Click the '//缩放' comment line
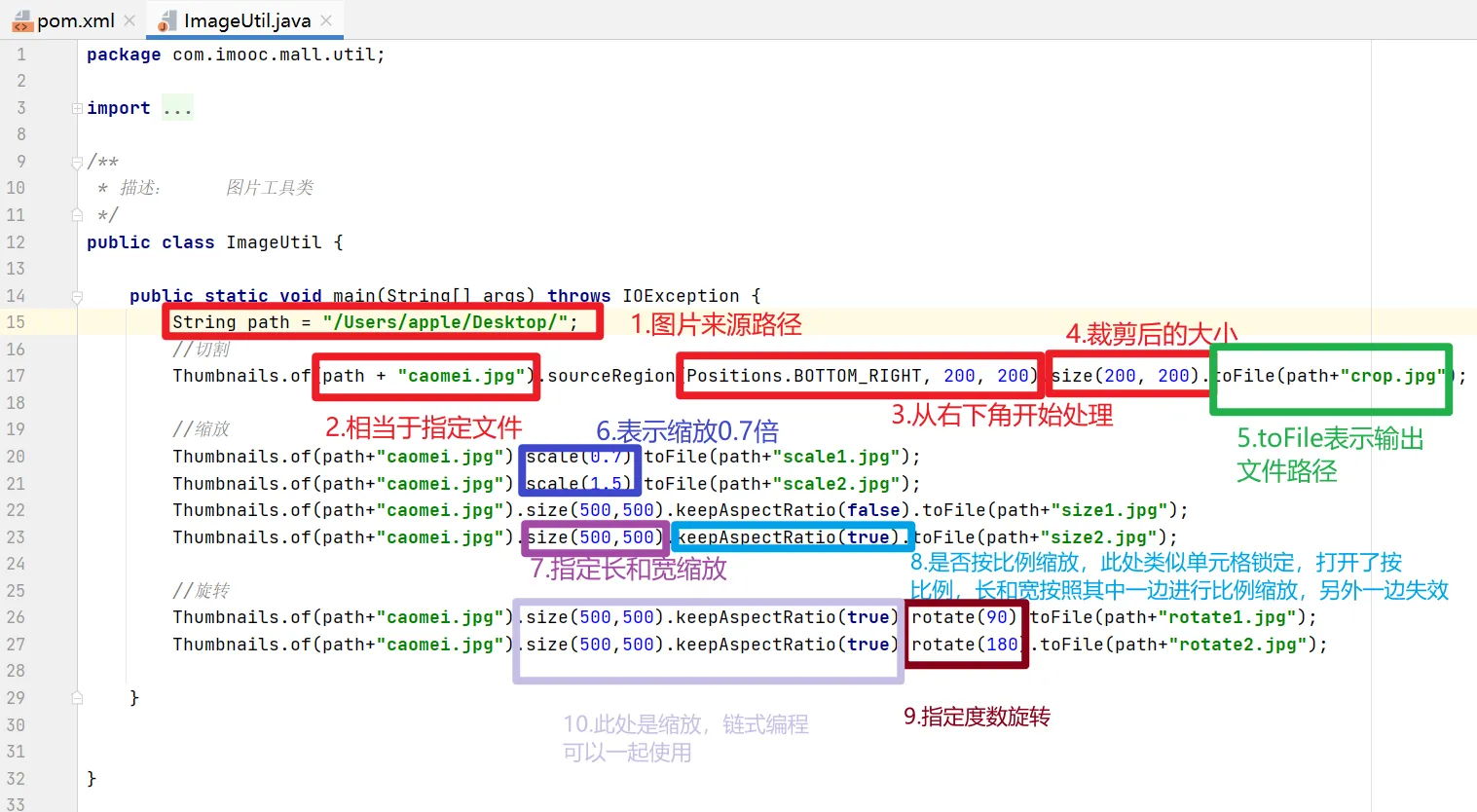The width and height of the screenshot is (1477, 812). pos(202,429)
